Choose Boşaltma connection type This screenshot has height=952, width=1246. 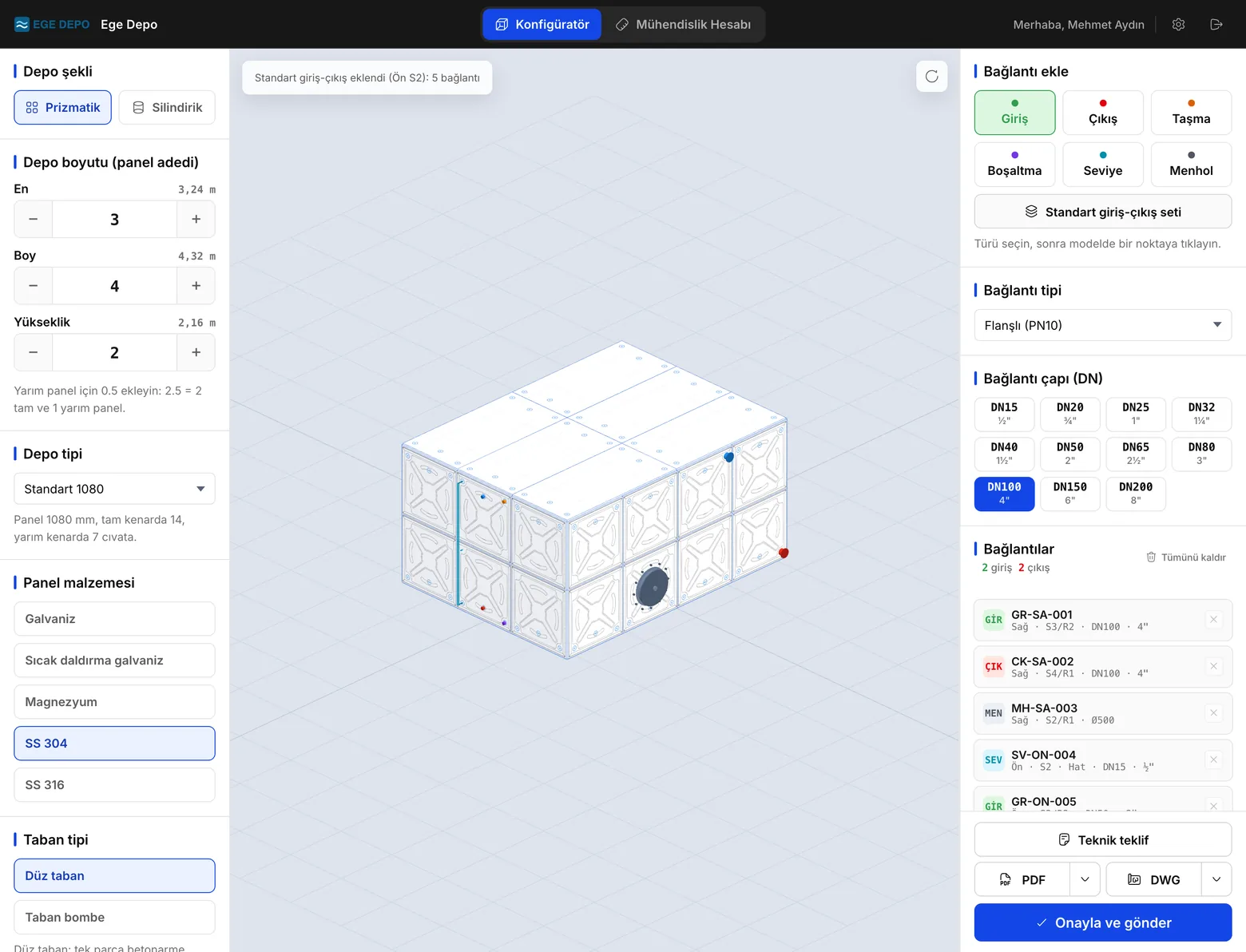(1014, 165)
